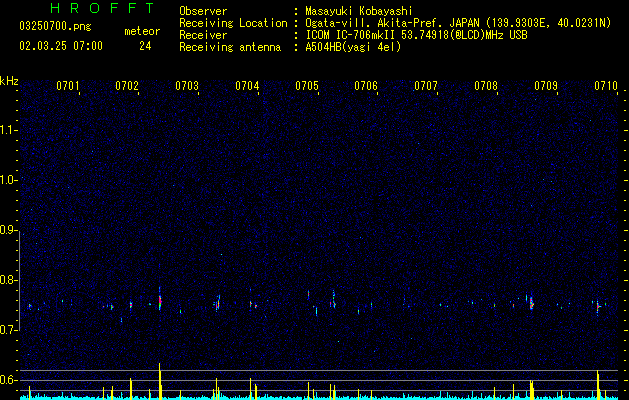Click the 0708 time marker

pos(486,86)
